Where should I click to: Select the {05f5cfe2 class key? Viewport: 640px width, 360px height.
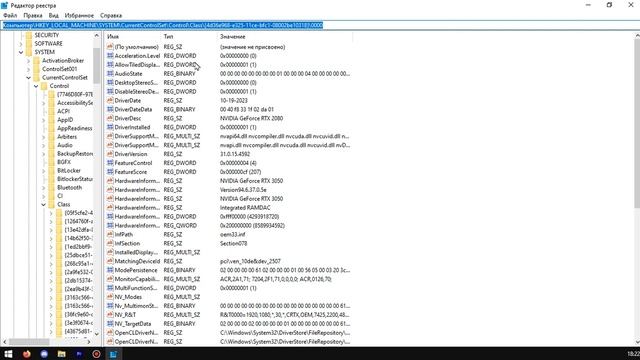[x=78, y=213]
